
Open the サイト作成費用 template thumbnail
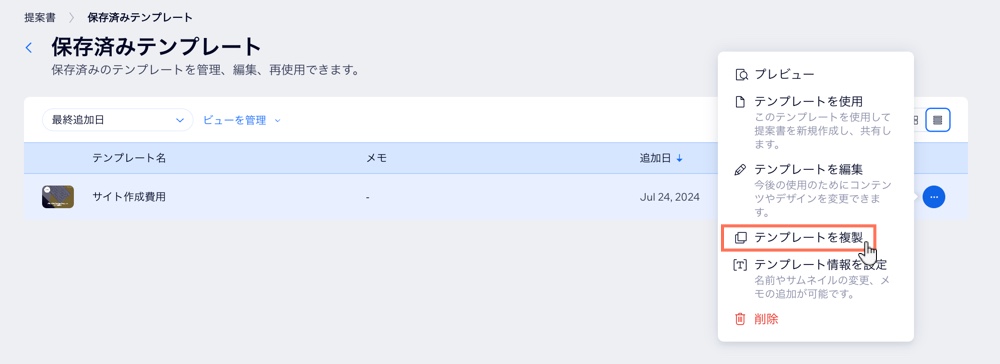click(58, 197)
